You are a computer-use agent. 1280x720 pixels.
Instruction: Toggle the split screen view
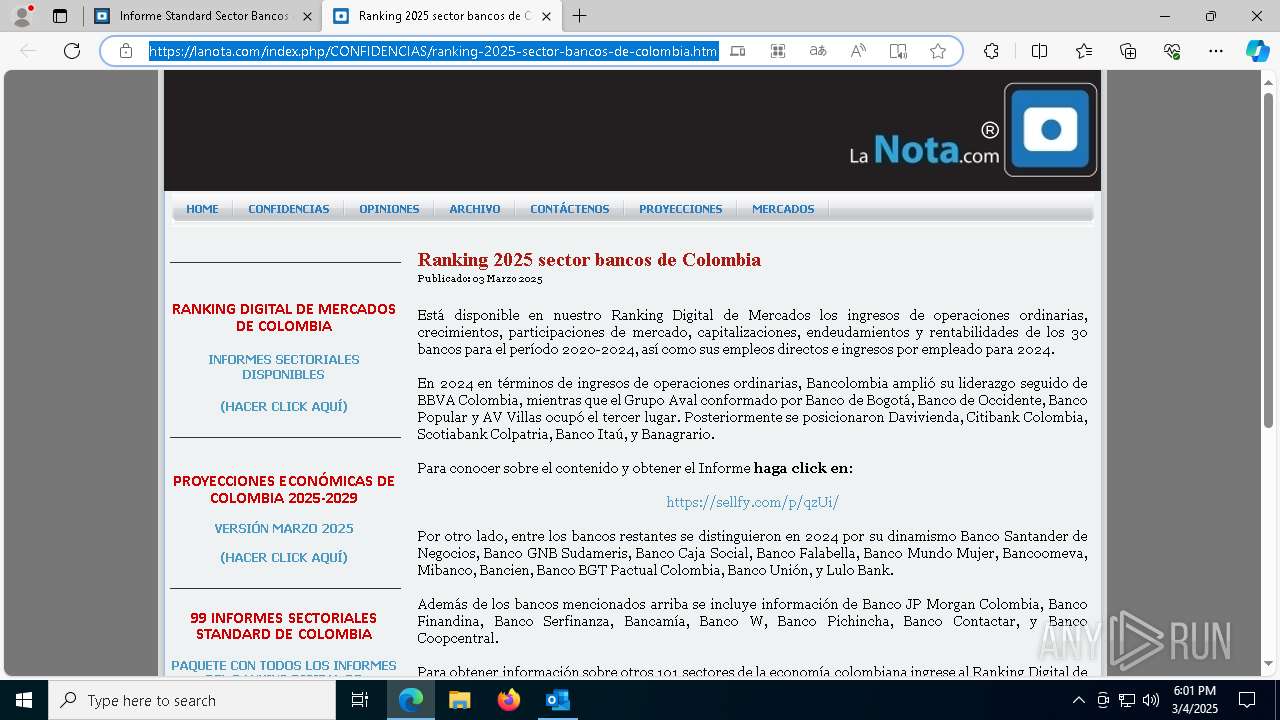tap(1039, 51)
